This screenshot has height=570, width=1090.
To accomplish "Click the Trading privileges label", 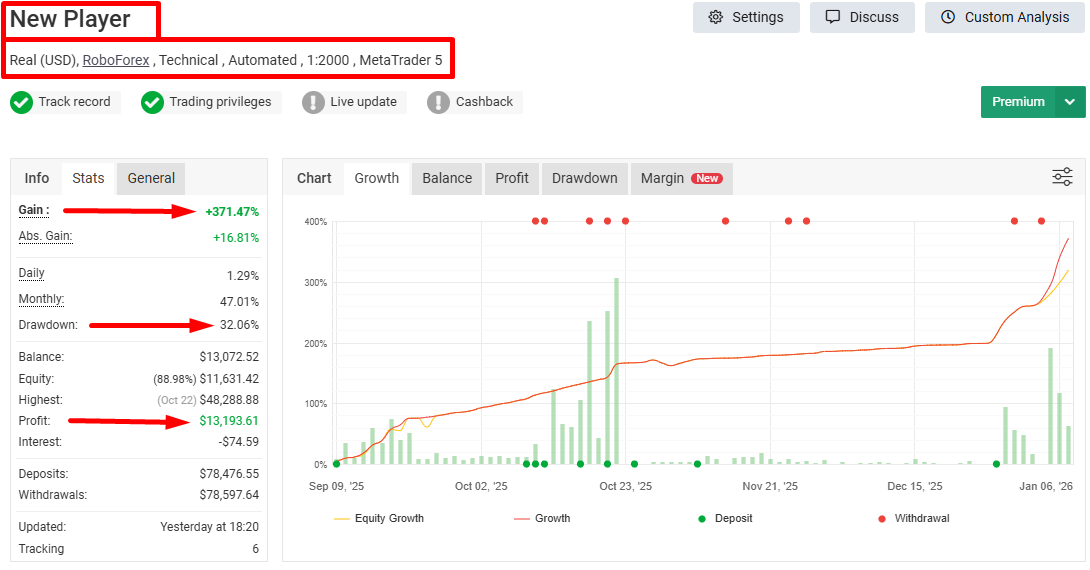I will (x=220, y=102).
